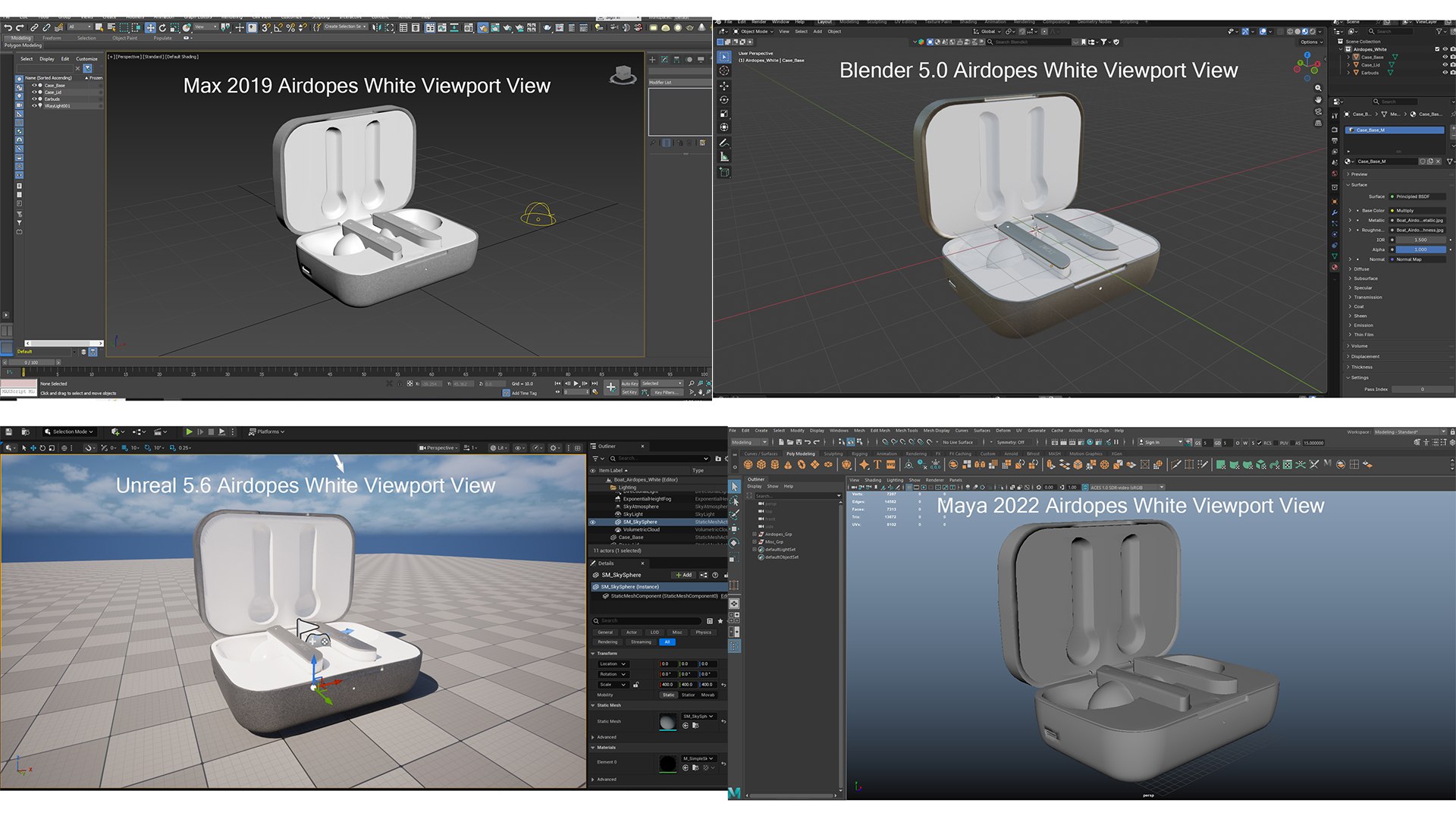
Task: Toggle visibility eye of VRayLight001 in Max
Action: coord(34,106)
